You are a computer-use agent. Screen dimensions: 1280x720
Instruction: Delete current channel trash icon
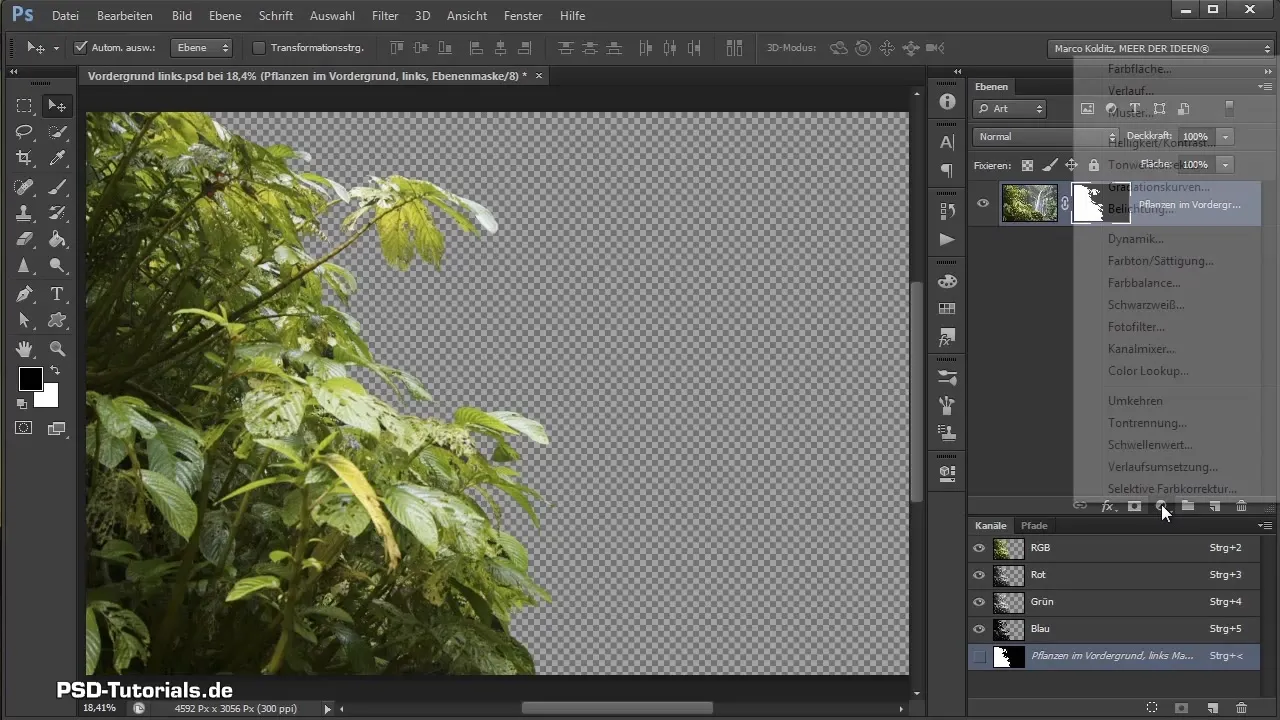[x=1241, y=707]
